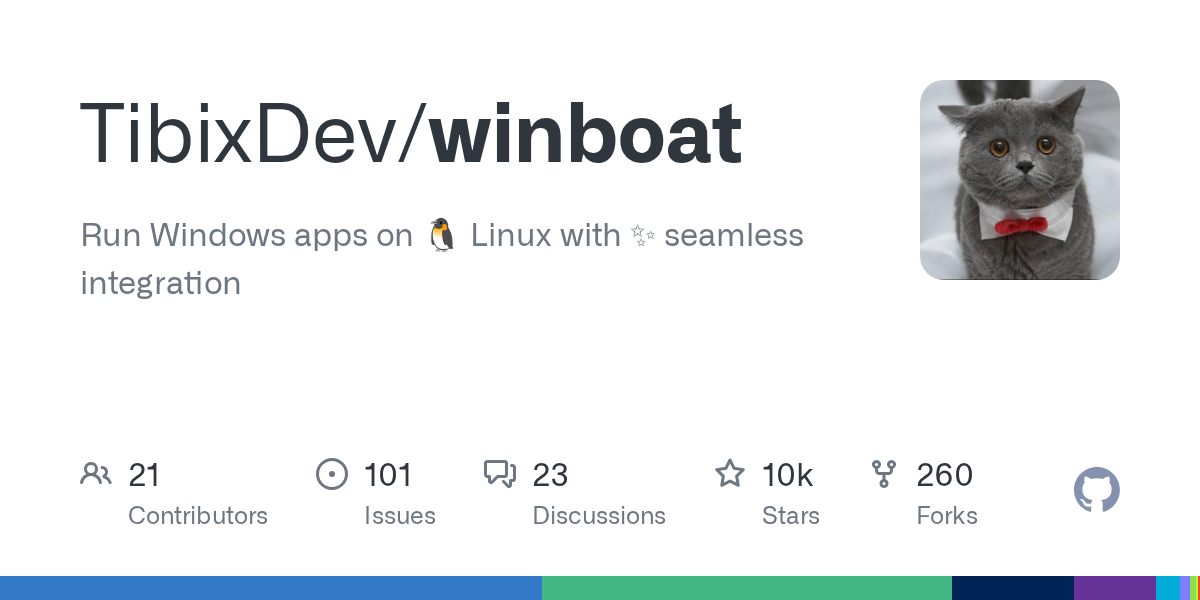Open the cat avatar with red bowtie

pos(1019,180)
